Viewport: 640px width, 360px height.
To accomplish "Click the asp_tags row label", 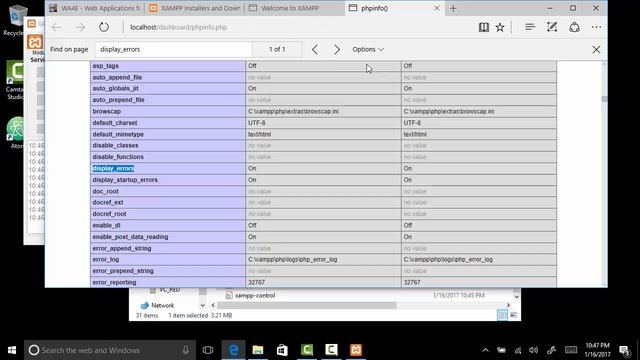I will click(105, 66).
